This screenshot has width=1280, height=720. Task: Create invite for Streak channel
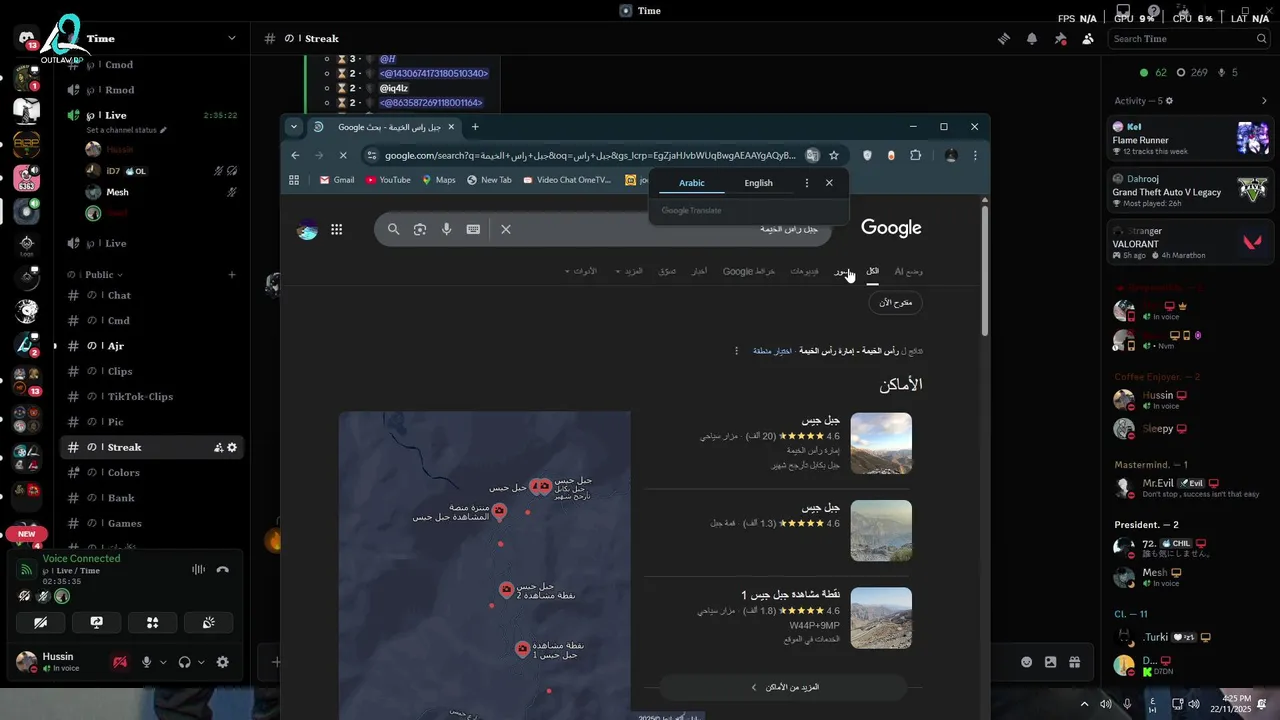[218, 447]
